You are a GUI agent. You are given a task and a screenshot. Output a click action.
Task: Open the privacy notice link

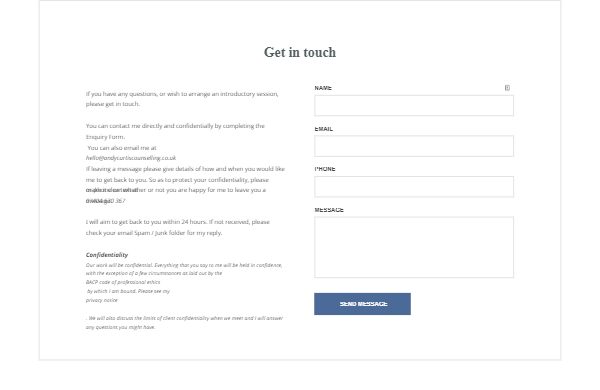pyautogui.click(x=102, y=300)
